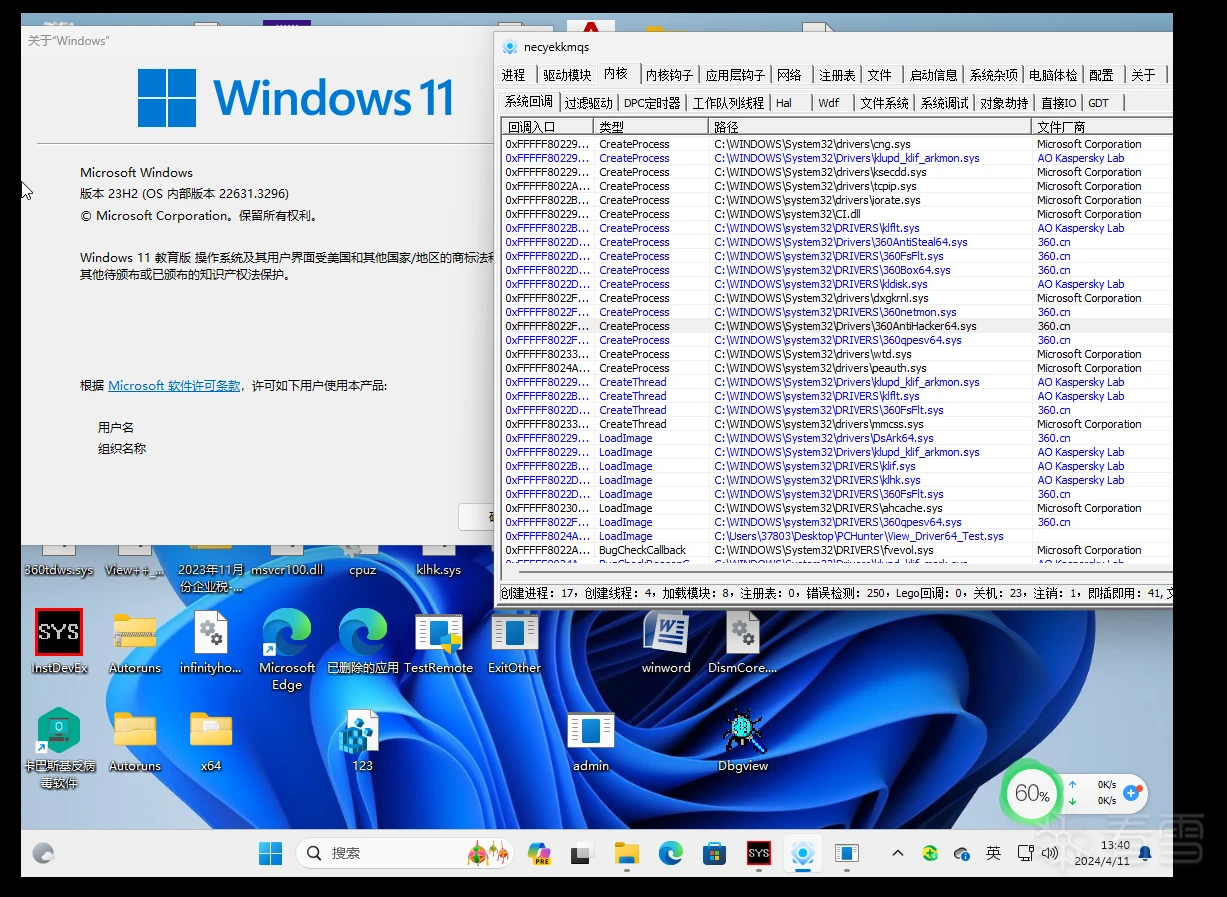Viewport: 1227px width, 897px height.
Task: Open the Microsoft 软件许可条款 link
Action: pyautogui.click(x=174, y=385)
